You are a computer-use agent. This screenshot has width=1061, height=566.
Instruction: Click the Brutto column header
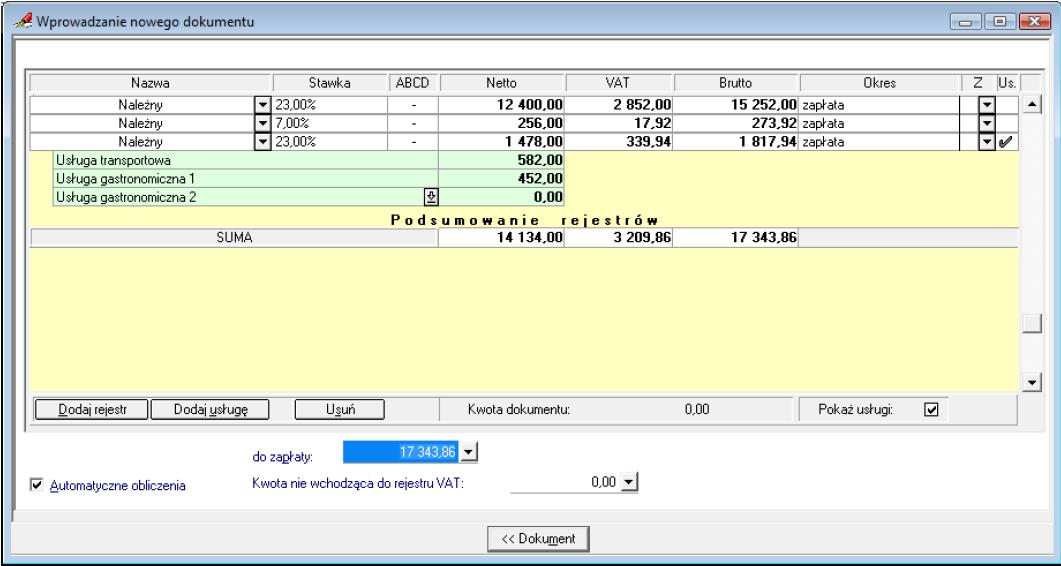(x=736, y=84)
